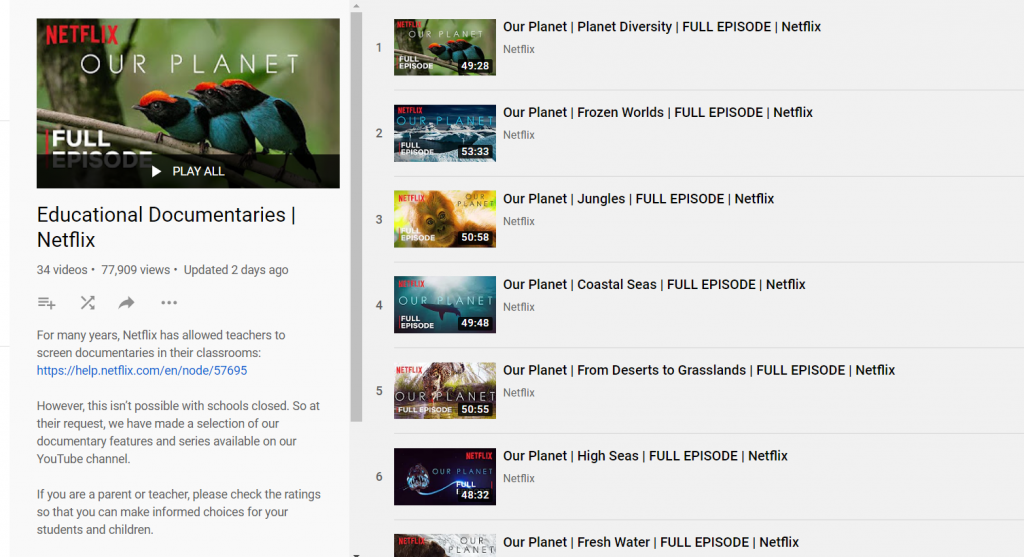The height and width of the screenshot is (557, 1024).
Task: Open the From Deserts to Grasslands thumbnail
Action: tap(445, 390)
